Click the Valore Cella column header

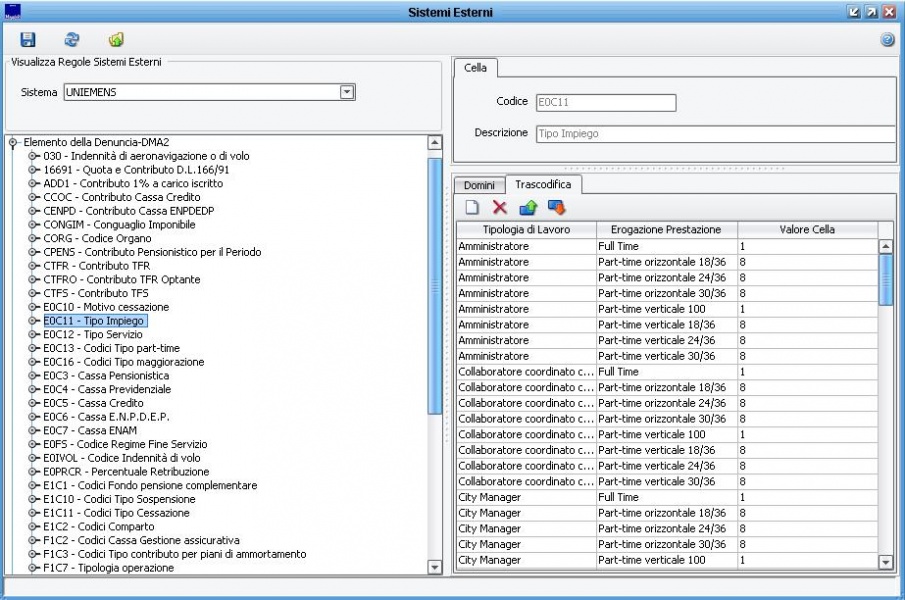[x=807, y=230]
